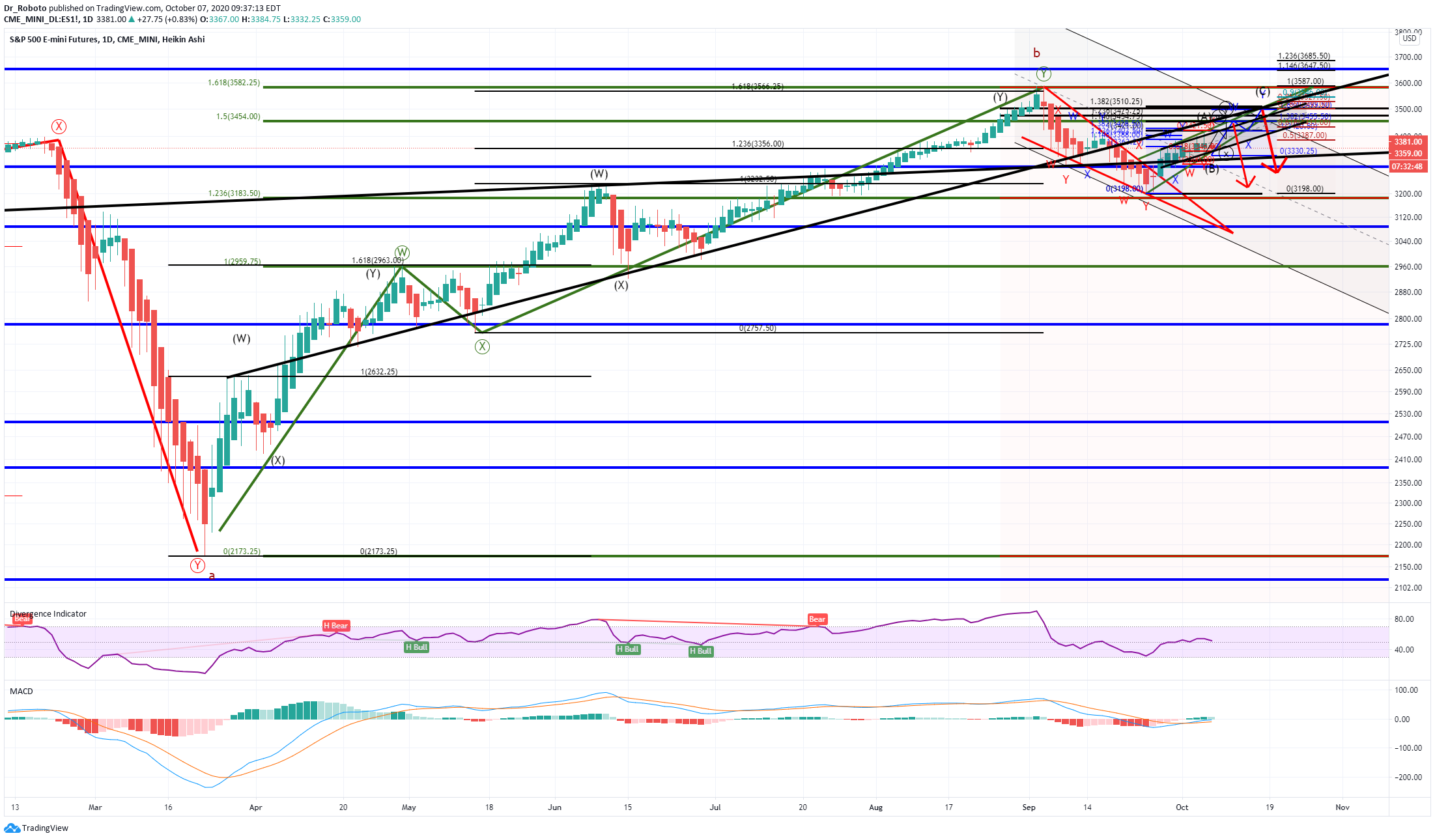This screenshot has height=840, width=1435.
Task: Click the 80.00 divergence scale label
Action: point(1404,619)
